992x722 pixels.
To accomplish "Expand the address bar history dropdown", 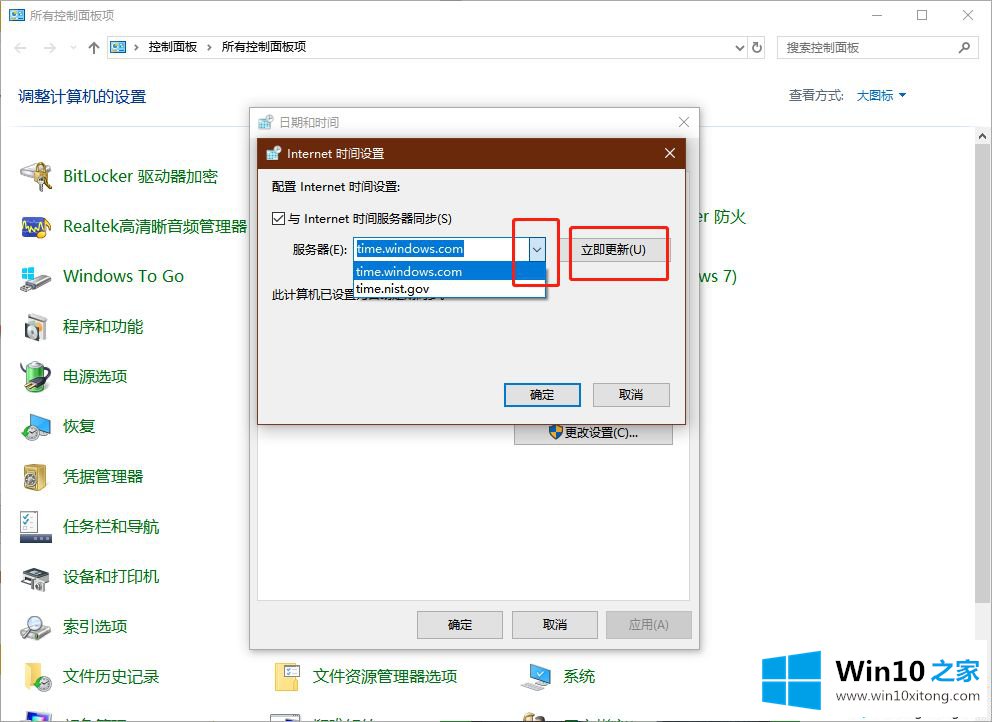I will [739, 47].
